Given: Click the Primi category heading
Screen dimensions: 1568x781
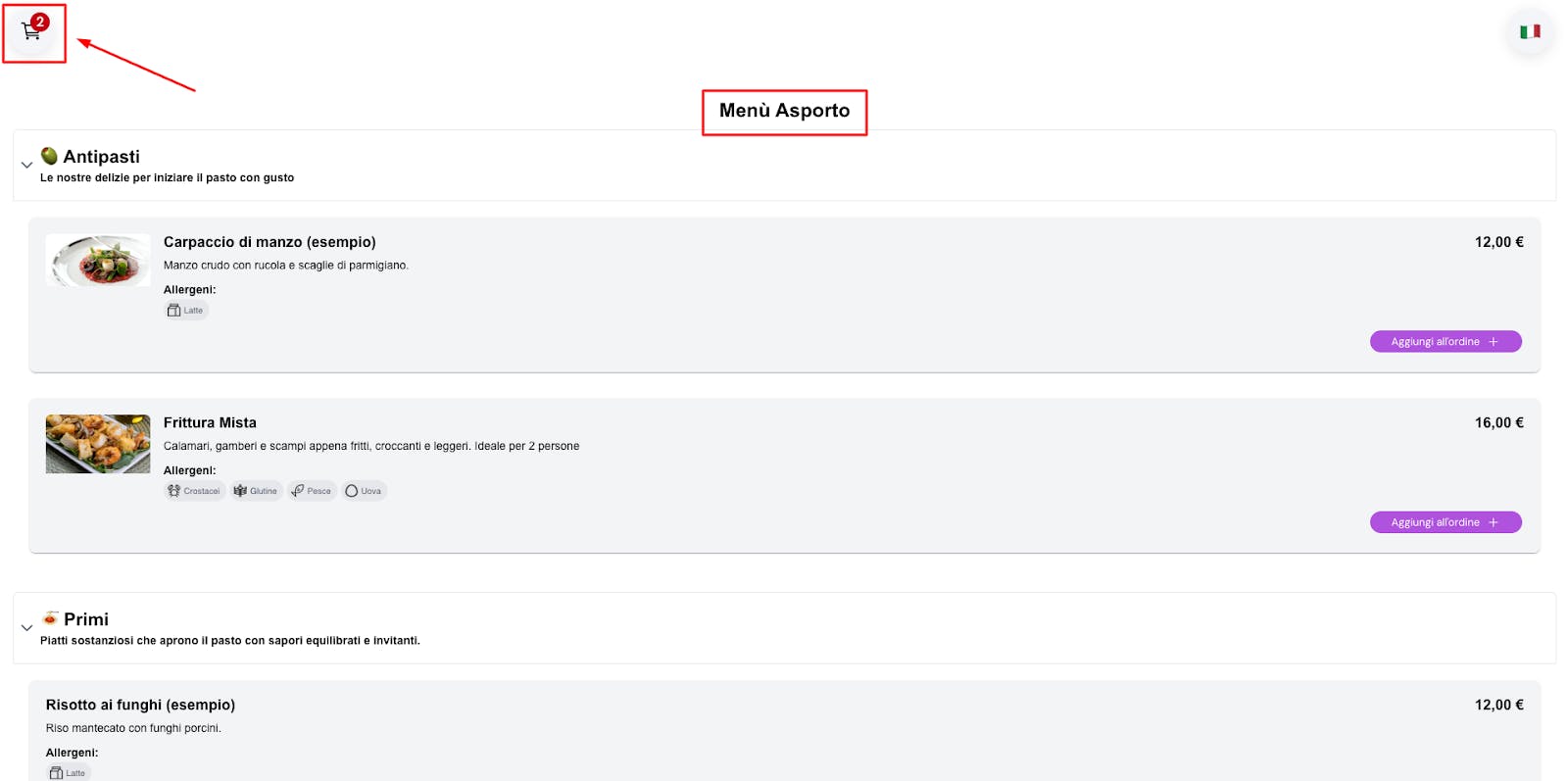Looking at the screenshot, I should (86, 619).
